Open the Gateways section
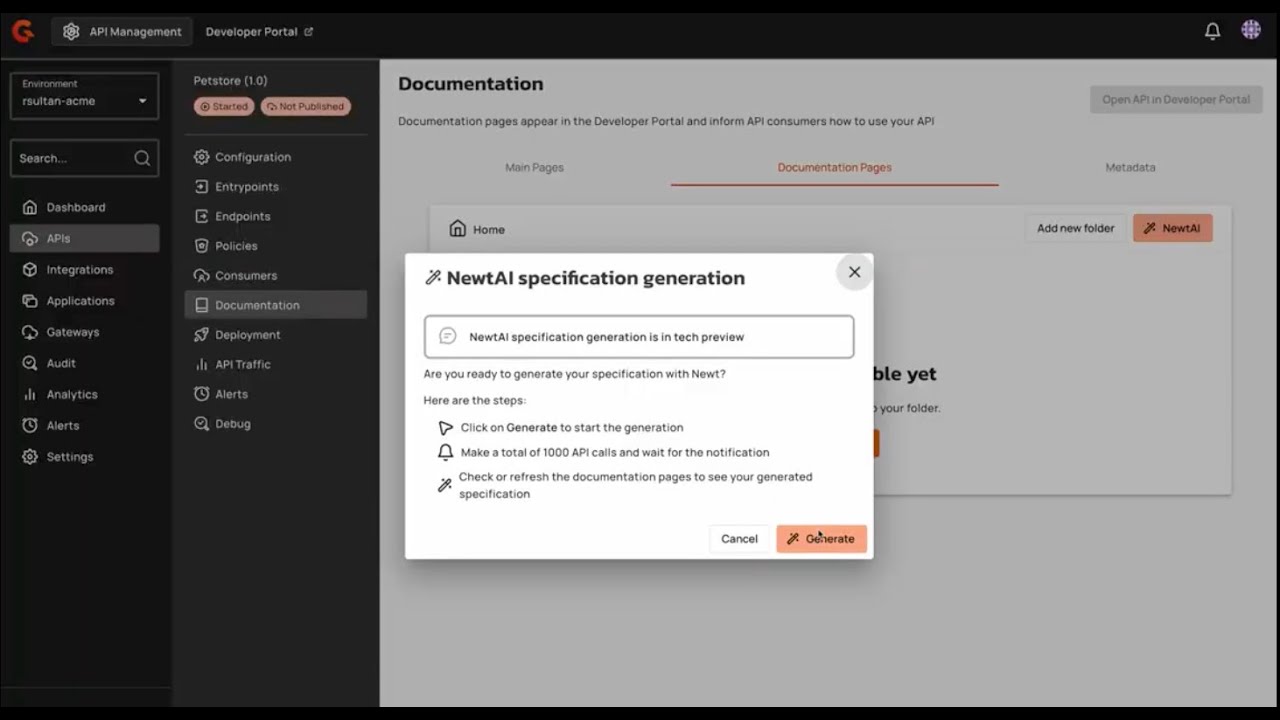The image size is (1280, 720). (70, 332)
